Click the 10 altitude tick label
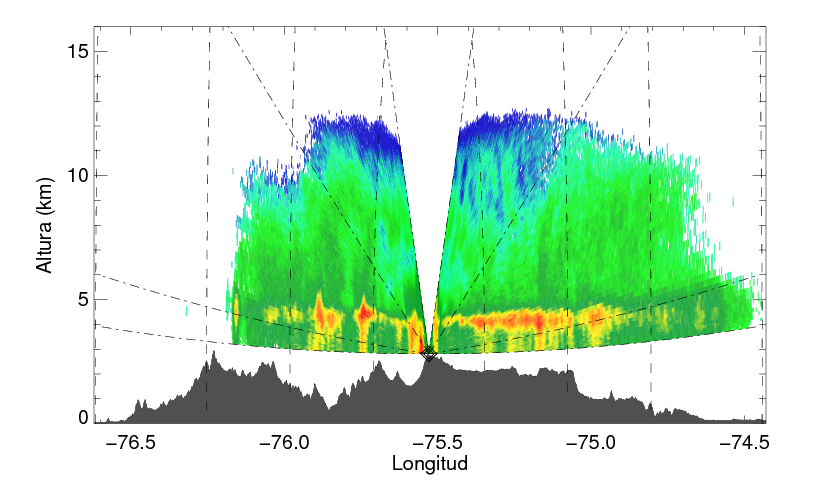 (78, 176)
